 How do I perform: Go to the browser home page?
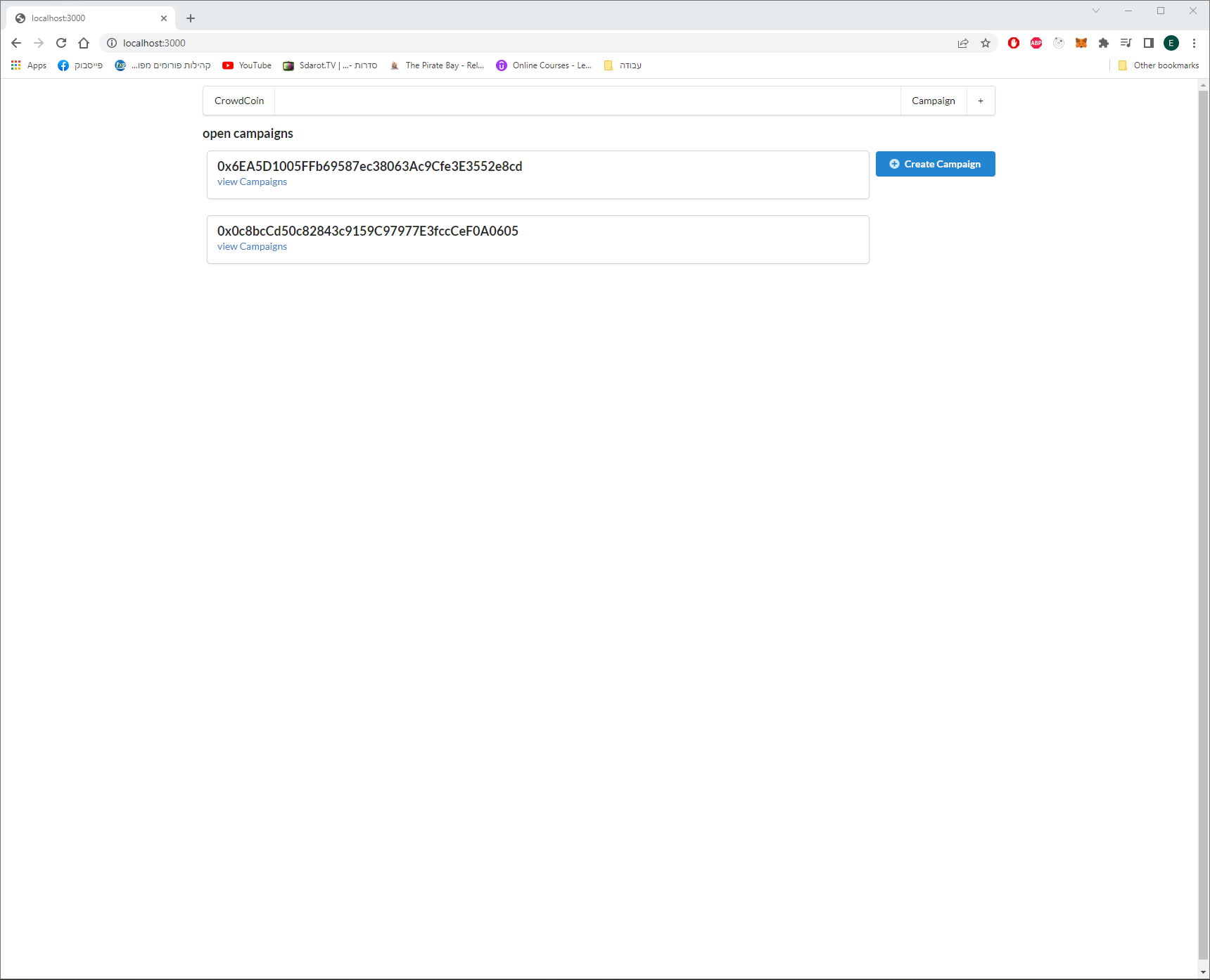(x=84, y=43)
